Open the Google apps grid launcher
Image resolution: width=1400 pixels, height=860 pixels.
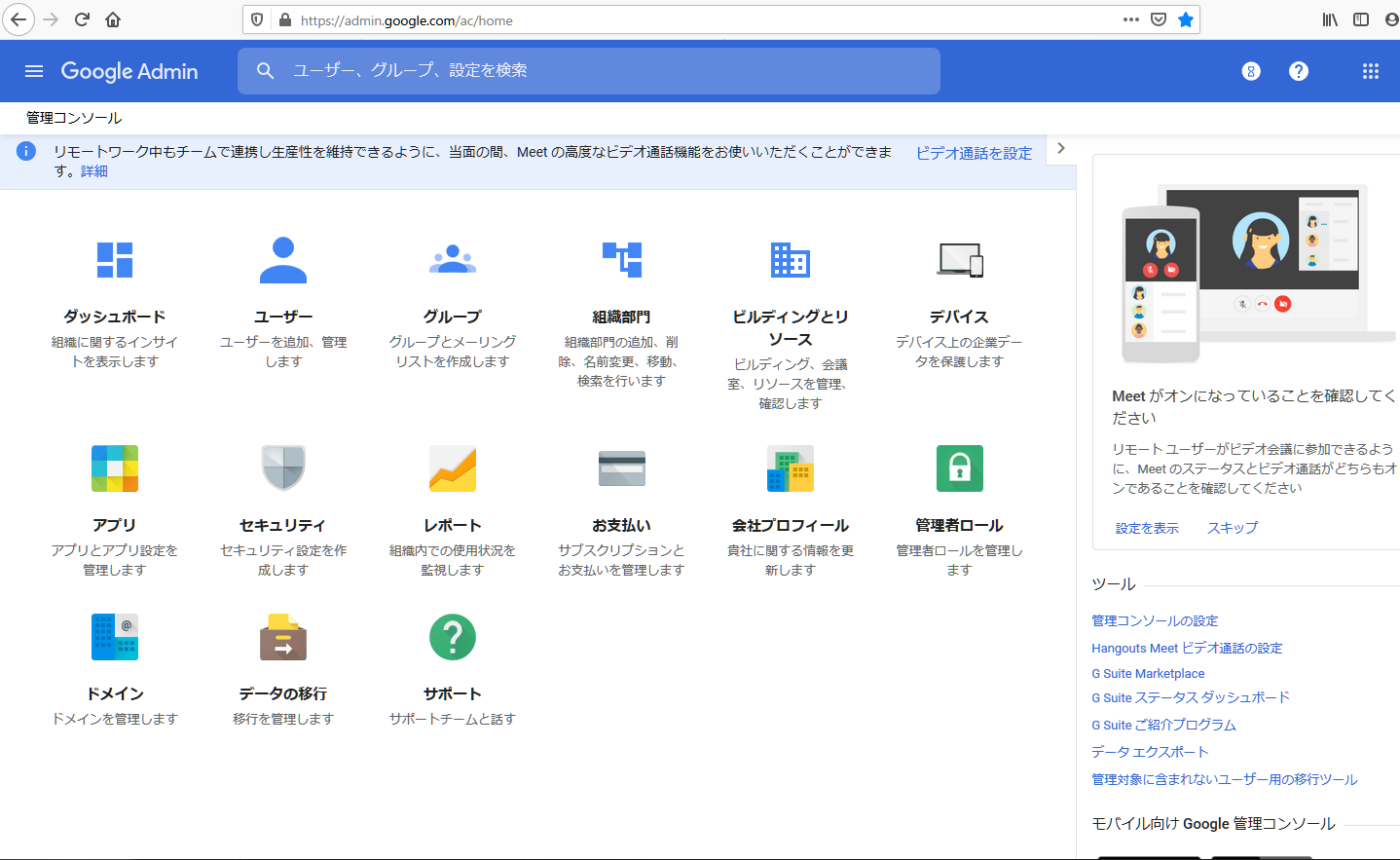point(1371,71)
